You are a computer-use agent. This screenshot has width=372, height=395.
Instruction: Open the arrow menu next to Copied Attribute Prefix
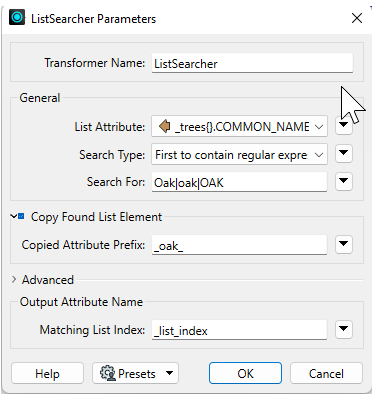(x=344, y=244)
